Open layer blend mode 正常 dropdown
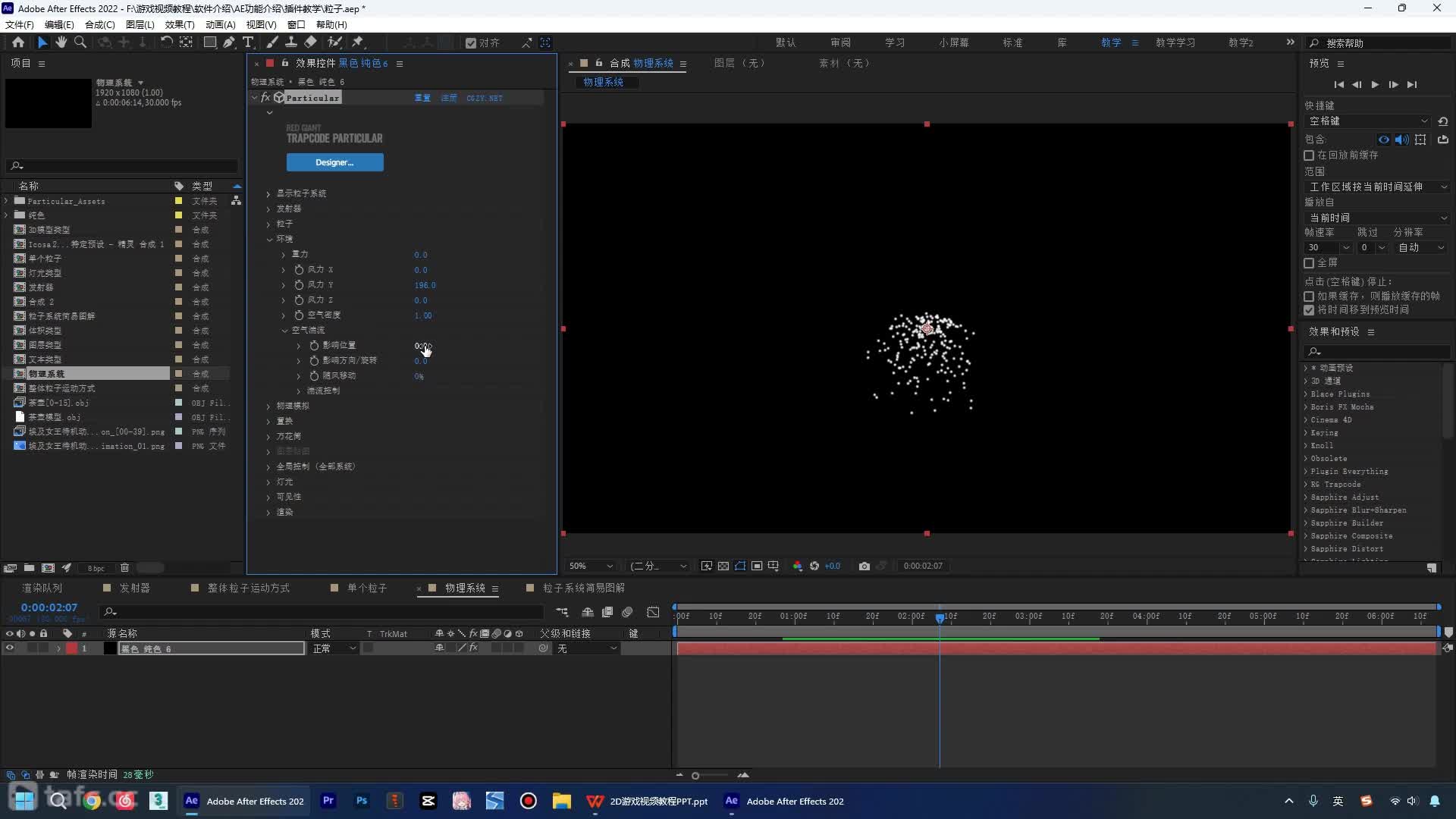This screenshot has height=819, width=1456. pyautogui.click(x=334, y=648)
